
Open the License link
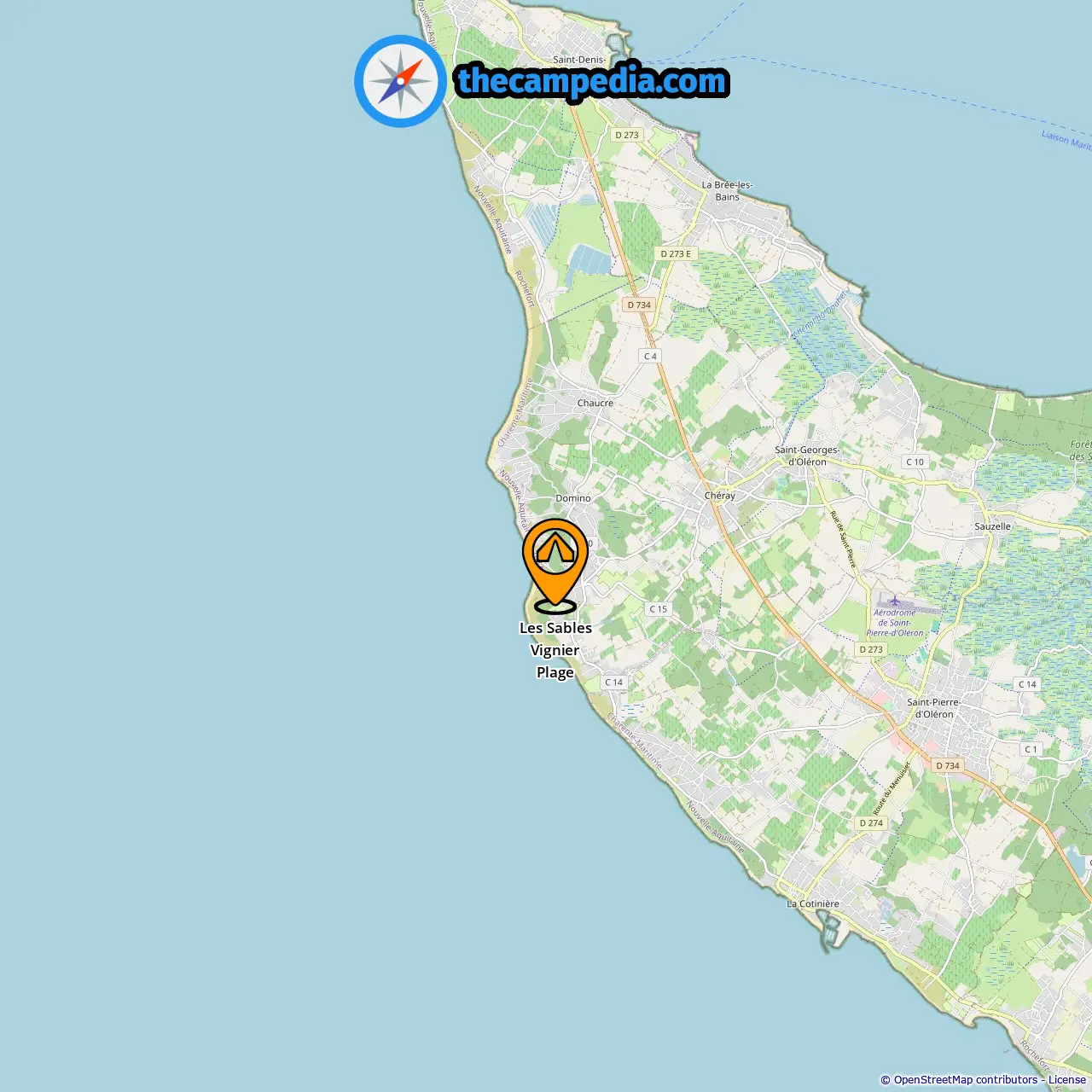pyautogui.click(x=1067, y=1079)
